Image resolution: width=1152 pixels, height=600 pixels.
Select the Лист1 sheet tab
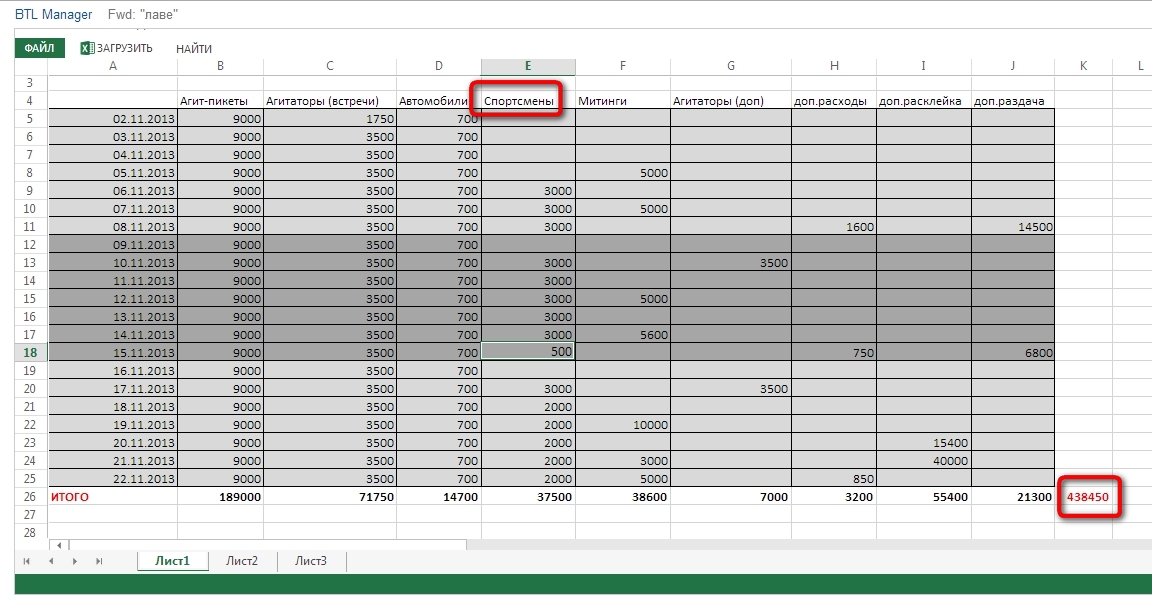tap(173, 561)
